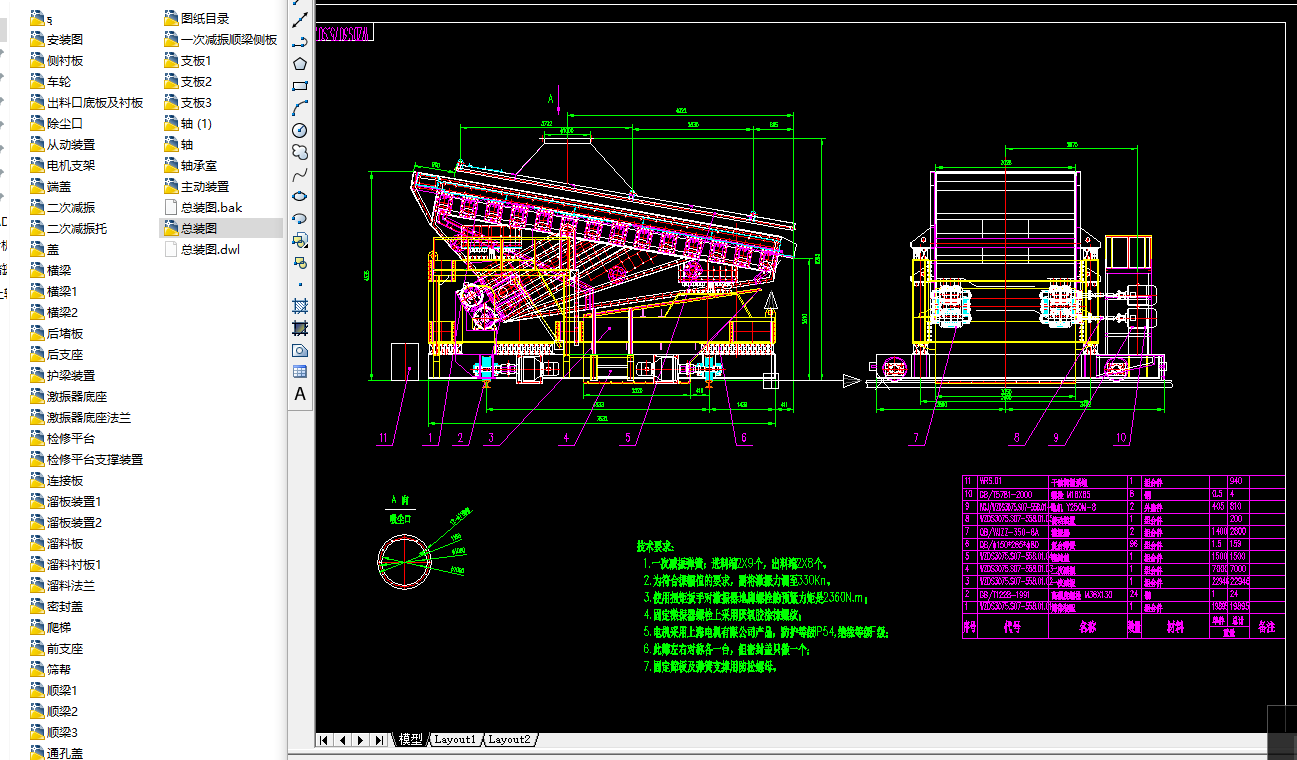This screenshot has width=1297, height=760.
Task: Insert a Table using the toolbar
Action: click(x=299, y=371)
